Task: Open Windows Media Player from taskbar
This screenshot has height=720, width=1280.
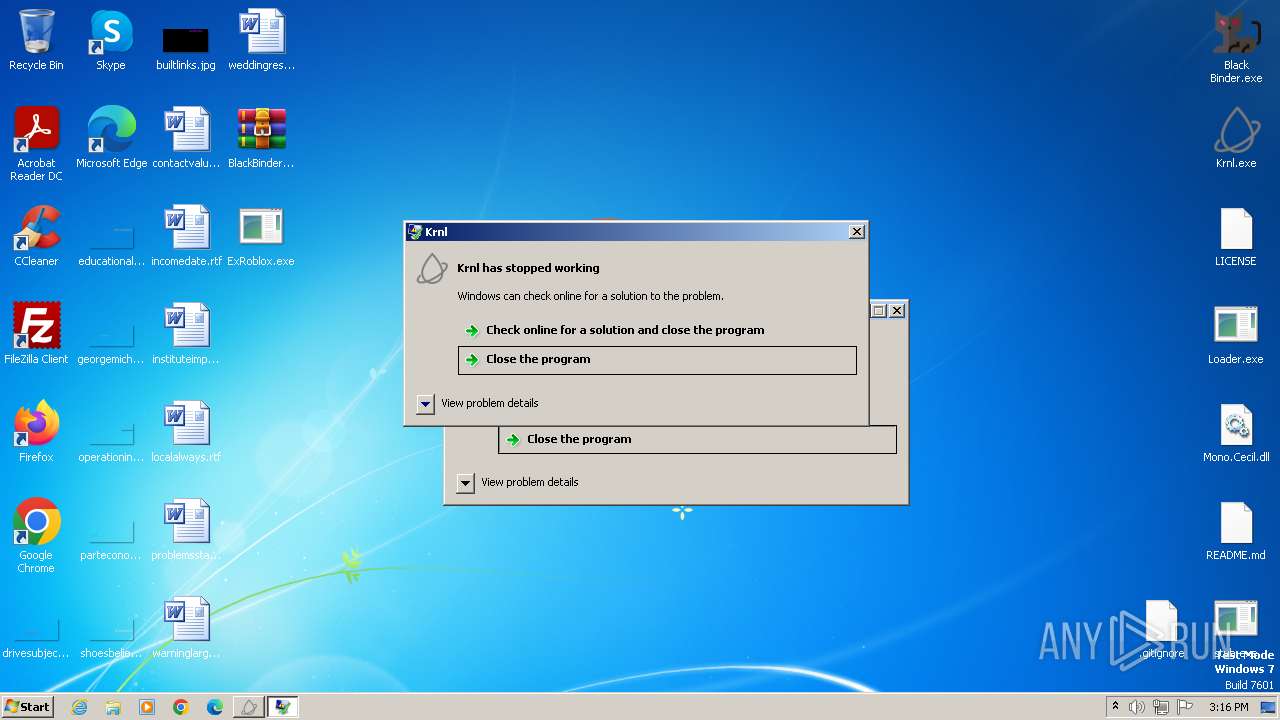Action: point(147,707)
